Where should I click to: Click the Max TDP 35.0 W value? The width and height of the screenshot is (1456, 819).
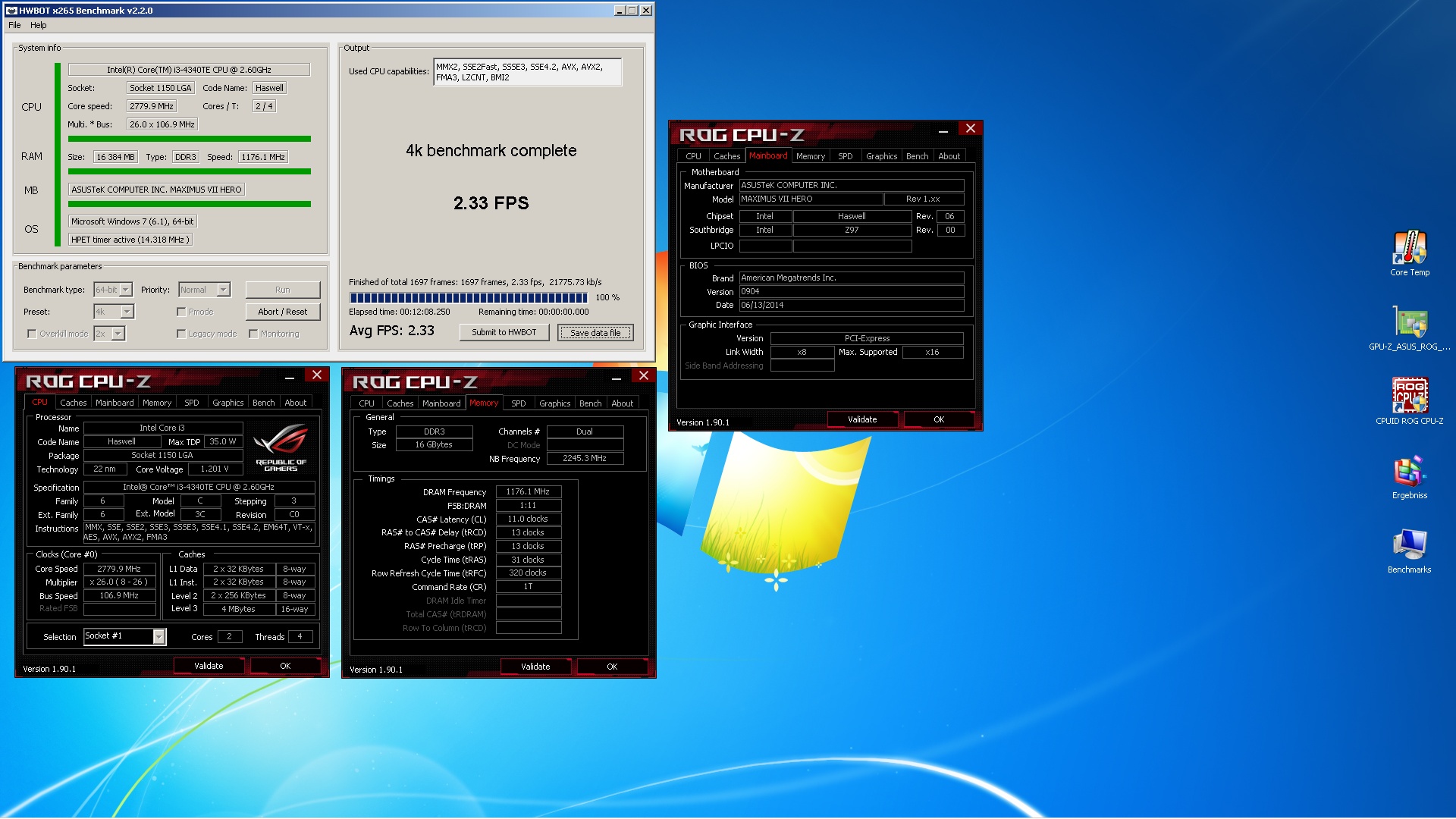[x=223, y=441]
